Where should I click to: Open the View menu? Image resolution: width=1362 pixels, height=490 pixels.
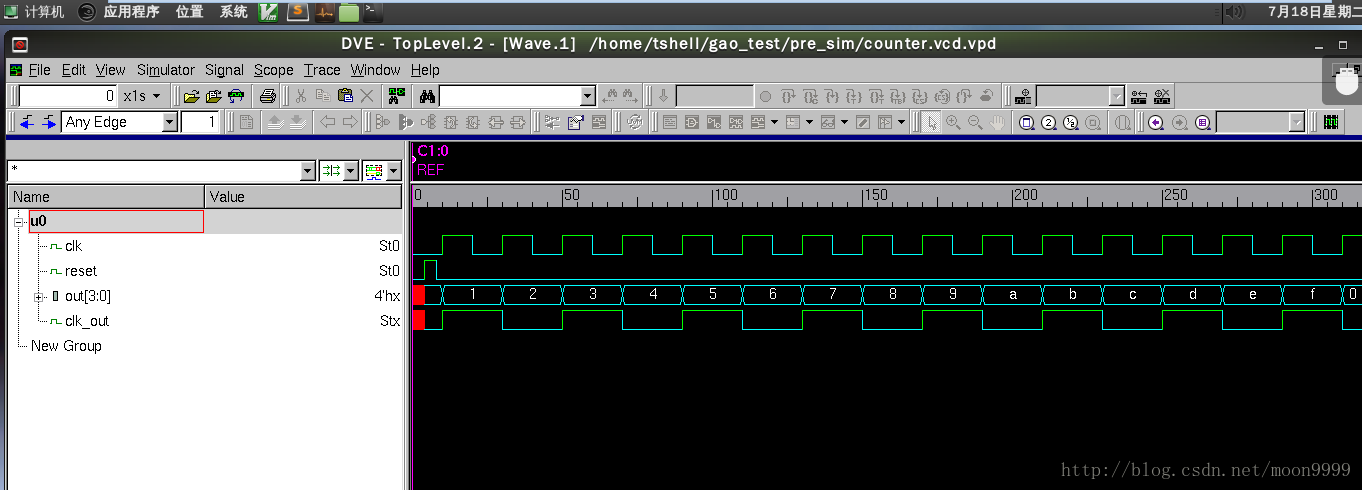[110, 70]
